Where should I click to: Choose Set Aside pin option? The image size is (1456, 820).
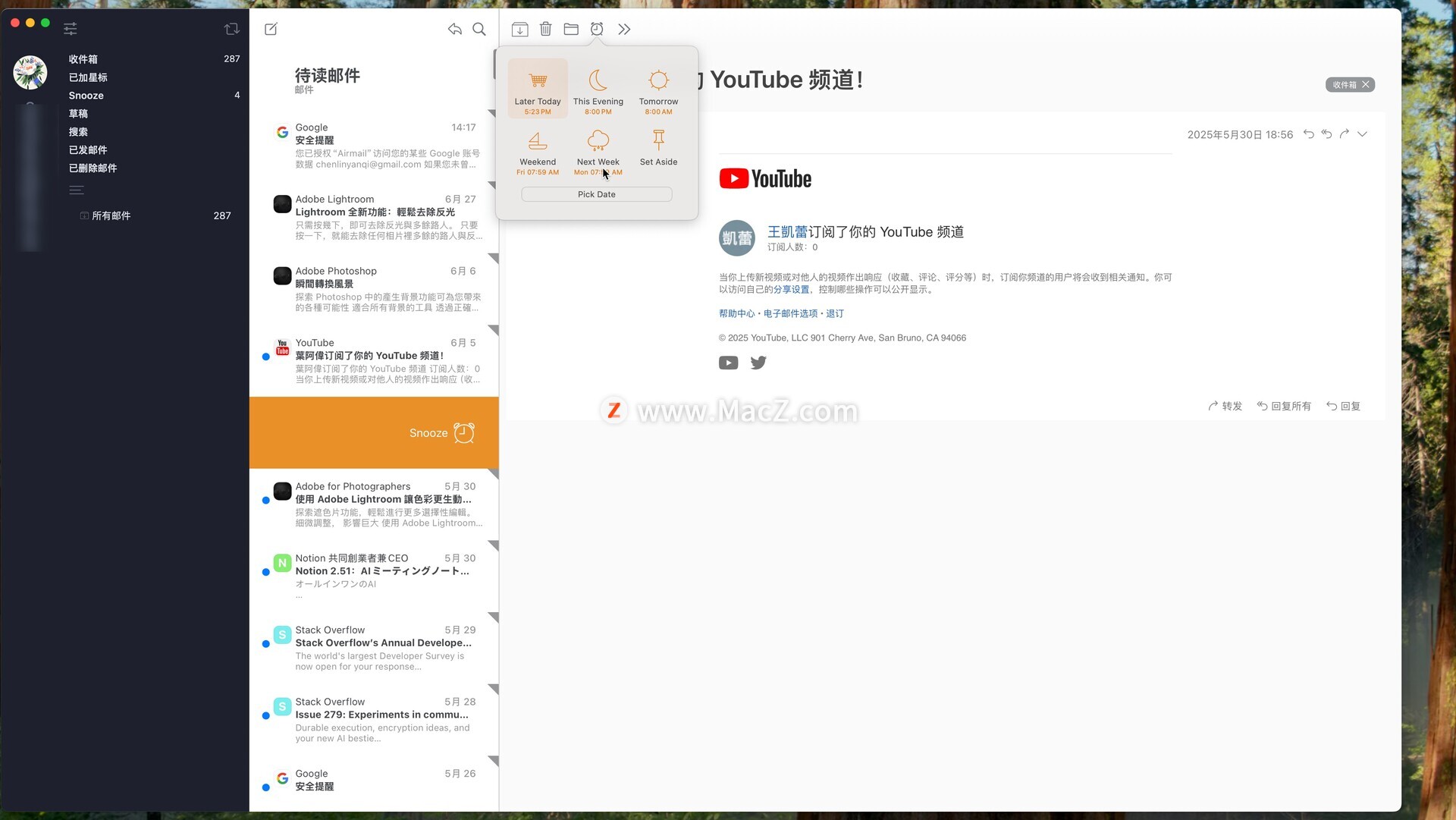tap(658, 147)
